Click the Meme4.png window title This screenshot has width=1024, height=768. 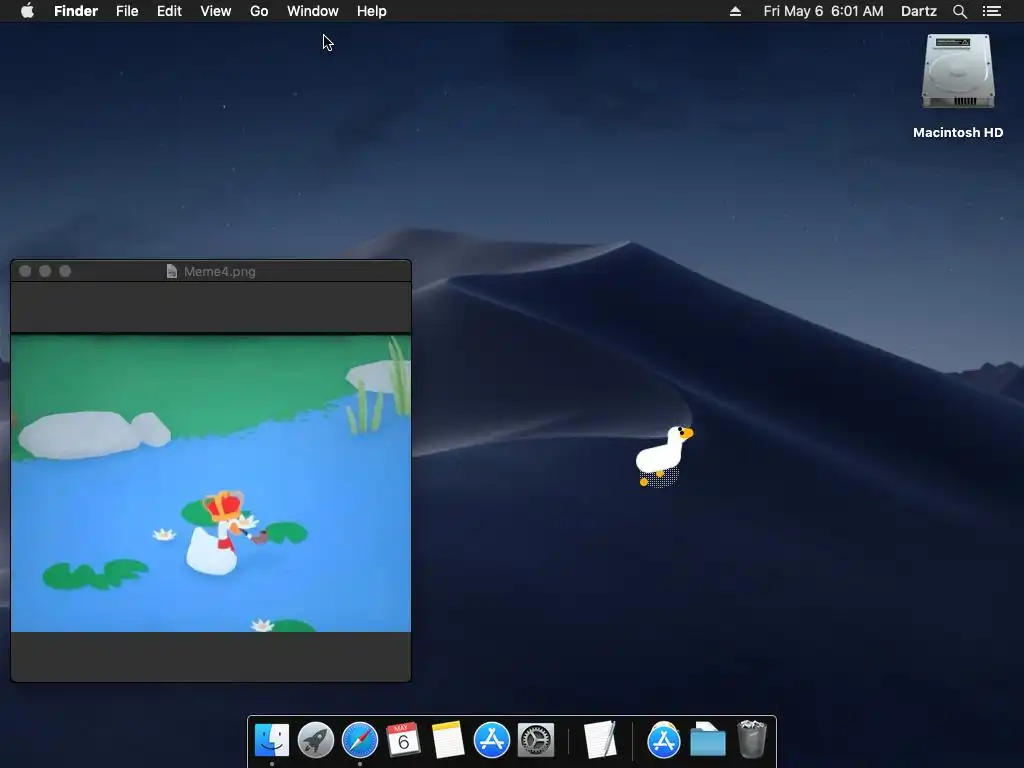click(219, 272)
